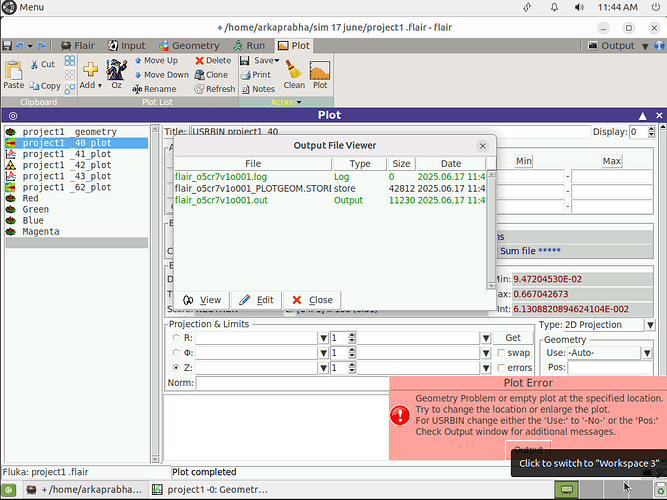Screen dimensions: 667x500
Task: Collapse the Plot panel with triangle icon
Action: (643, 116)
